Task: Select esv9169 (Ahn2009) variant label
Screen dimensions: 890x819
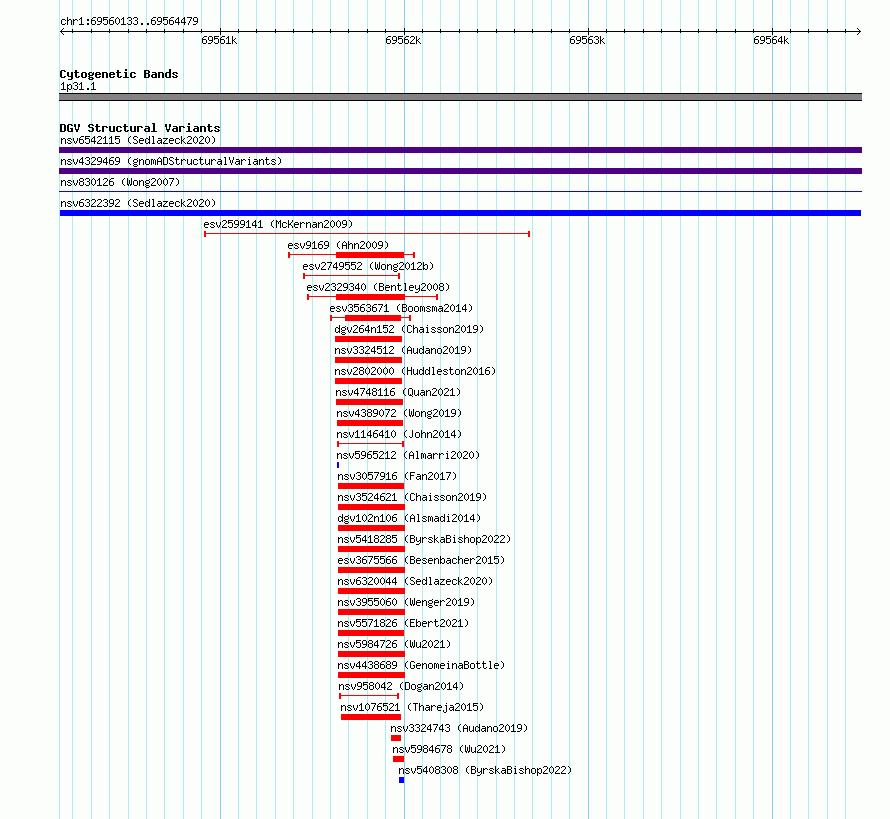Action: (x=338, y=245)
